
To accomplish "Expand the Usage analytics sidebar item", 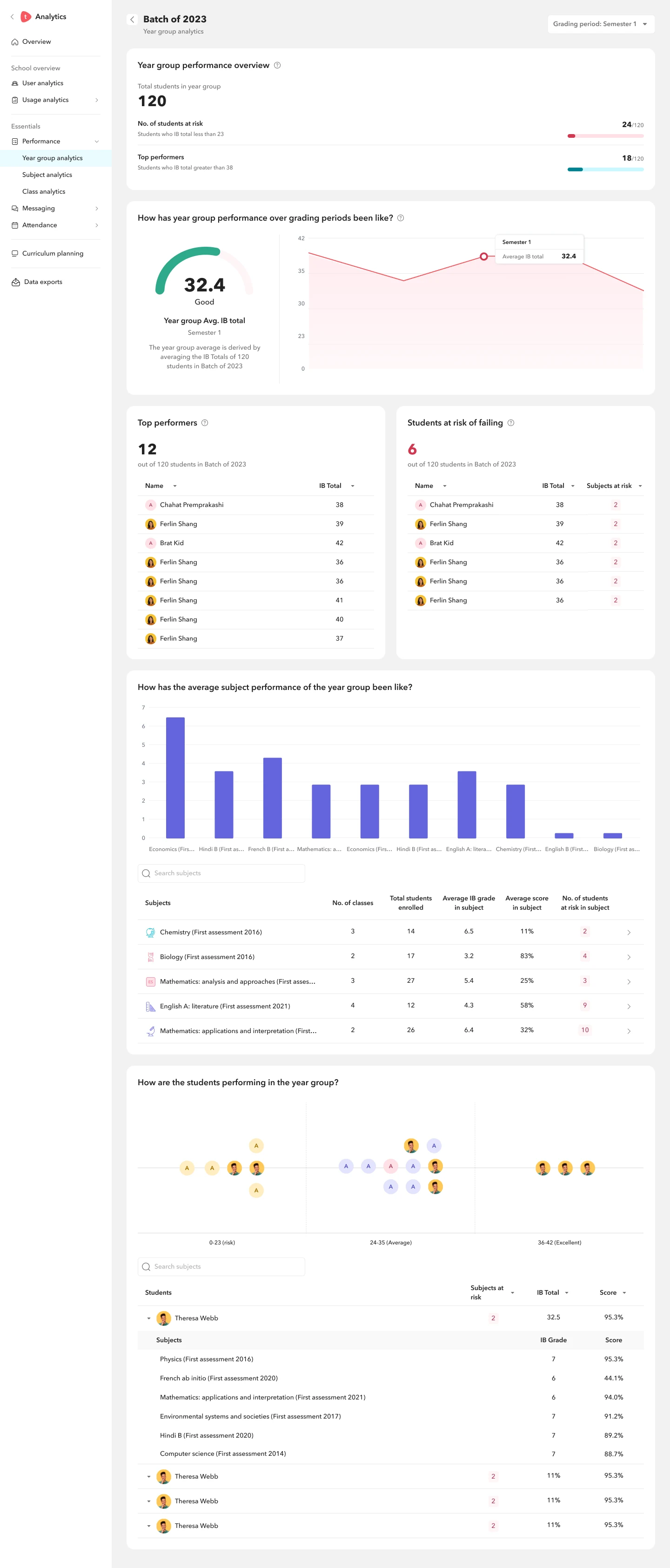I will pyautogui.click(x=97, y=100).
